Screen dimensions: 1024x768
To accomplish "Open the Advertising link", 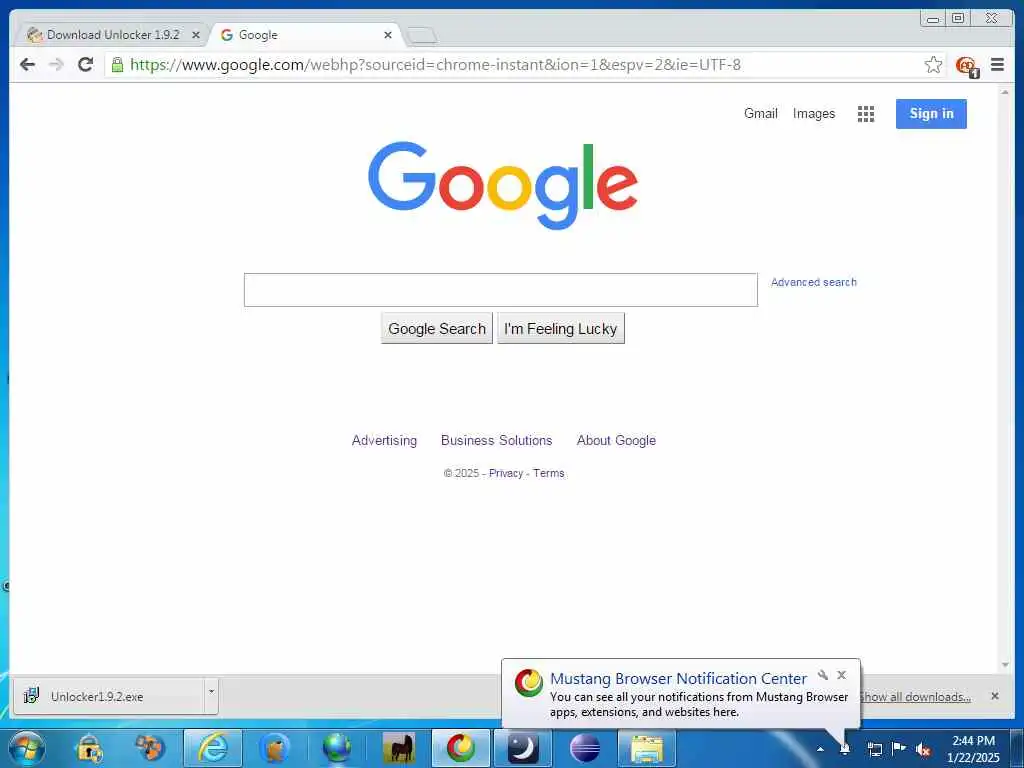I will coord(384,441).
